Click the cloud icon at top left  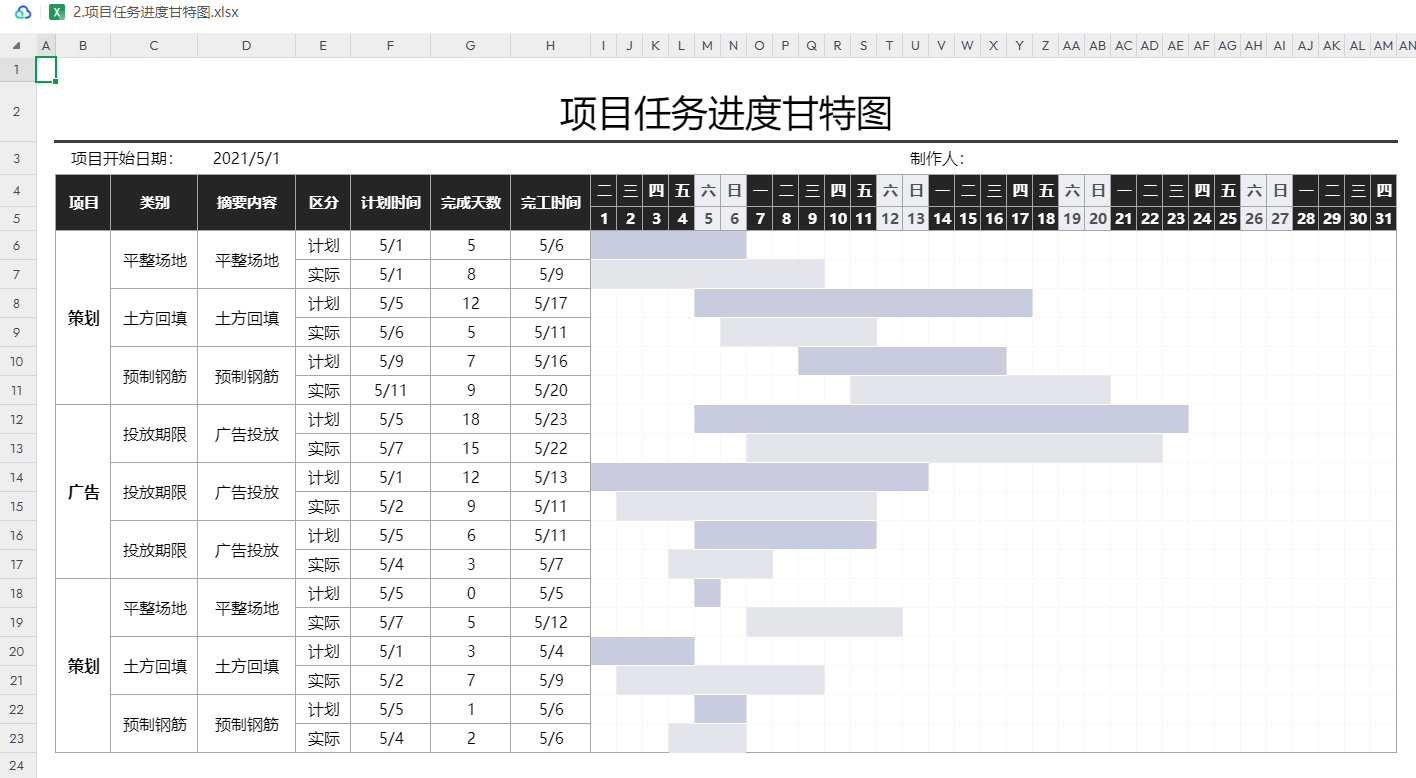tap(24, 12)
